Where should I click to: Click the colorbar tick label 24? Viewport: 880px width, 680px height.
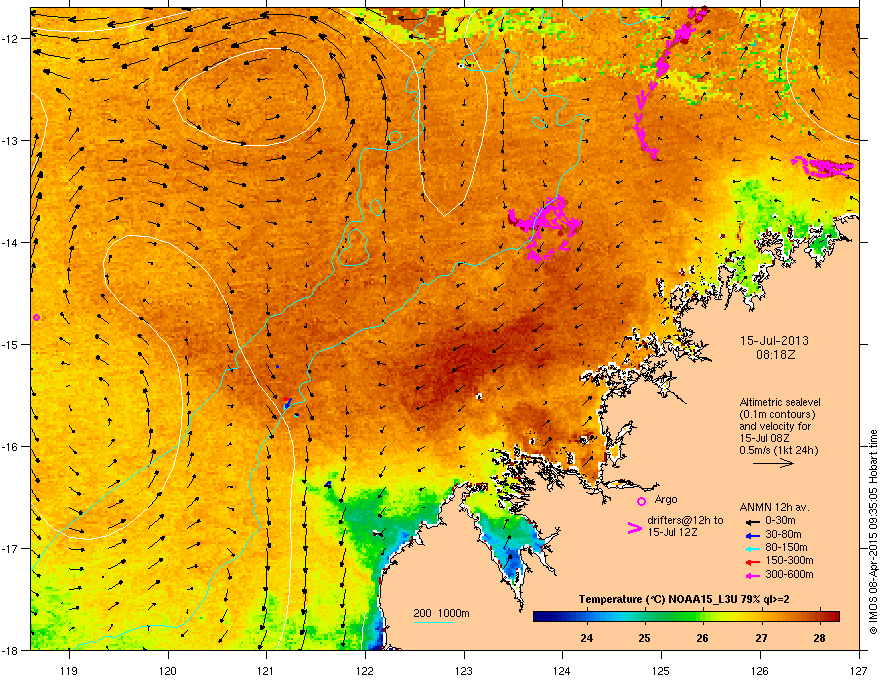coord(586,638)
